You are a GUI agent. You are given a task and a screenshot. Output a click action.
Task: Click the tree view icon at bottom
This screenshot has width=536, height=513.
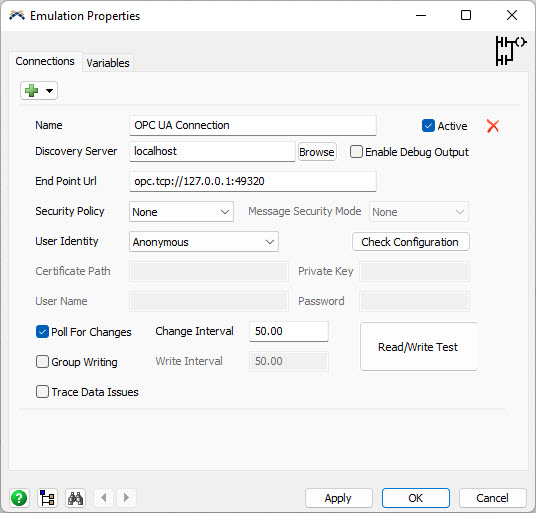tap(47, 498)
